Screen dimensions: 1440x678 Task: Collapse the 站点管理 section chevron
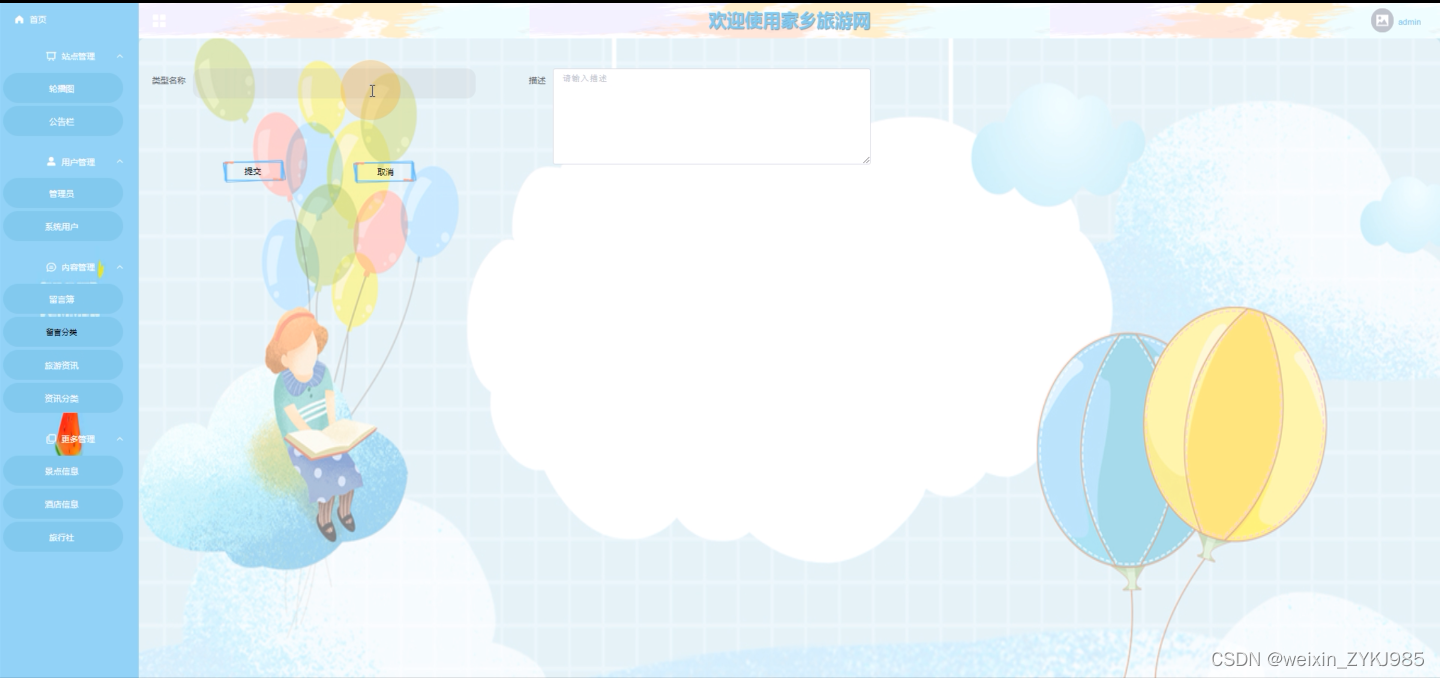pos(120,57)
